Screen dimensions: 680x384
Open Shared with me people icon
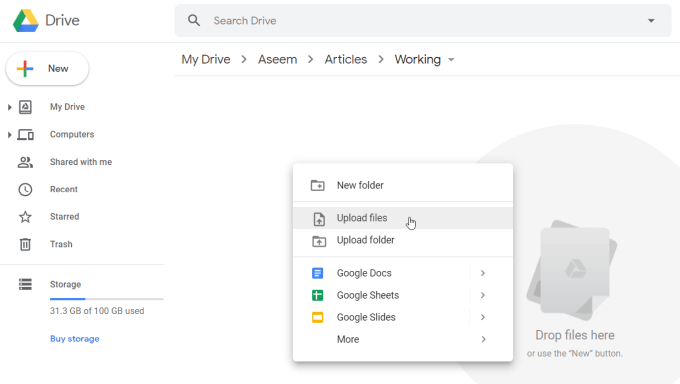25,162
